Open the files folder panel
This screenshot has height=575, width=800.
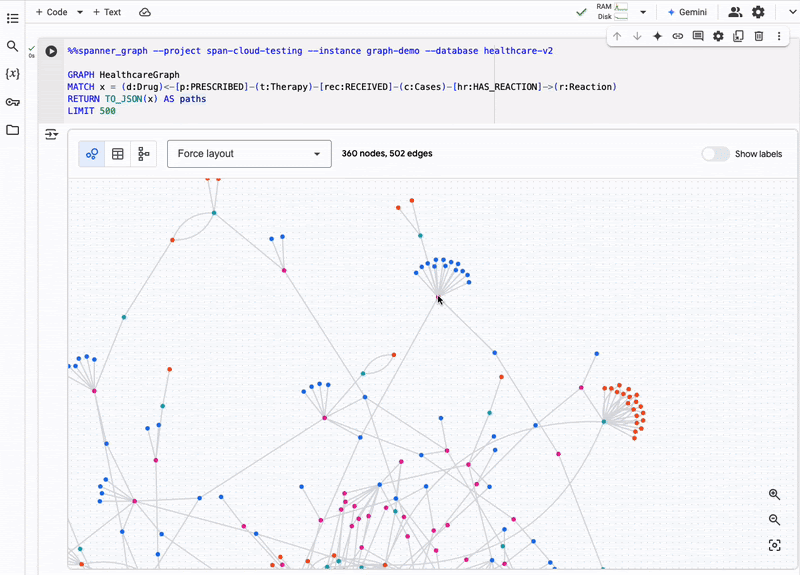[12, 130]
